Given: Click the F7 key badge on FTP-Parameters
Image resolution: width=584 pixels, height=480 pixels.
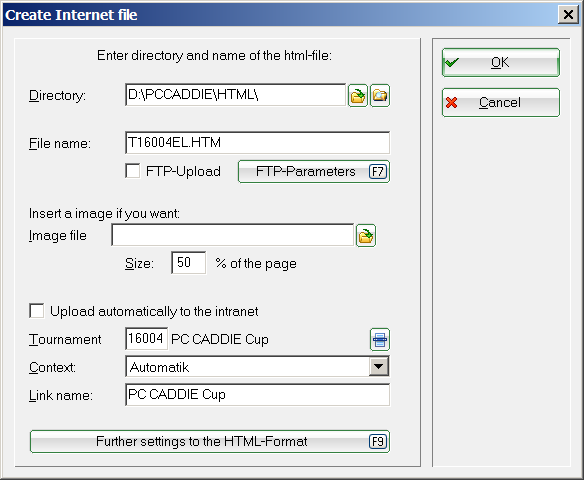Looking at the screenshot, I should tap(378, 172).
